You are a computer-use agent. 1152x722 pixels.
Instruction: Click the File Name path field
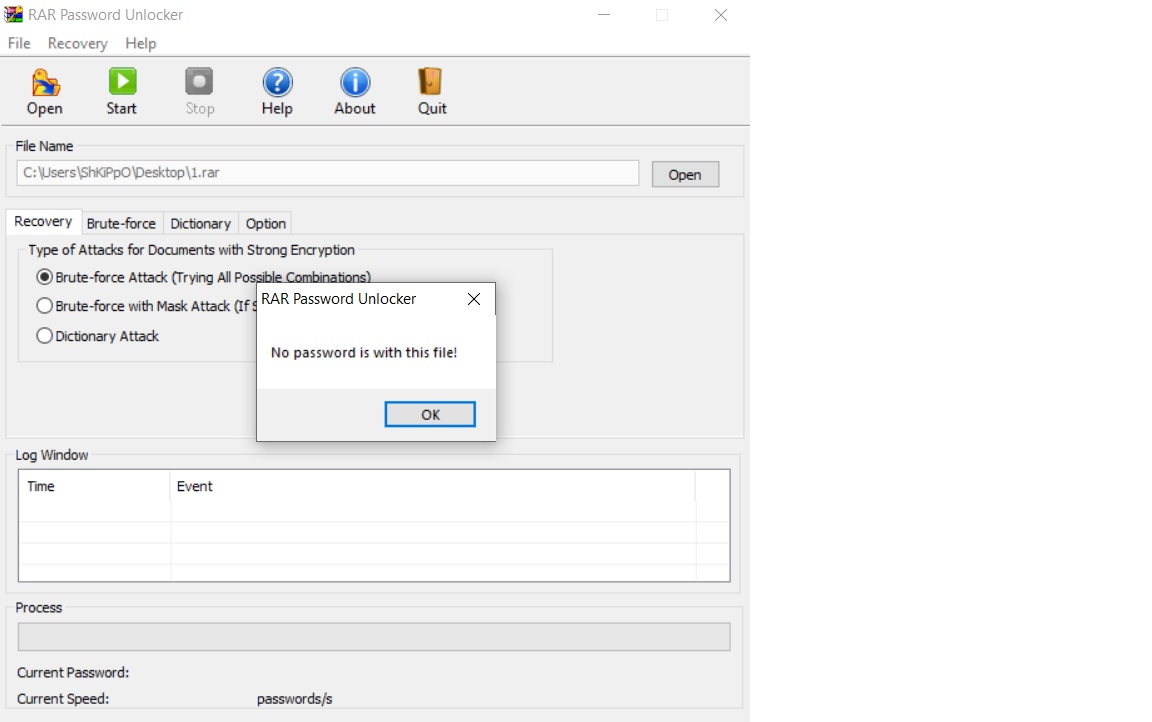328,173
